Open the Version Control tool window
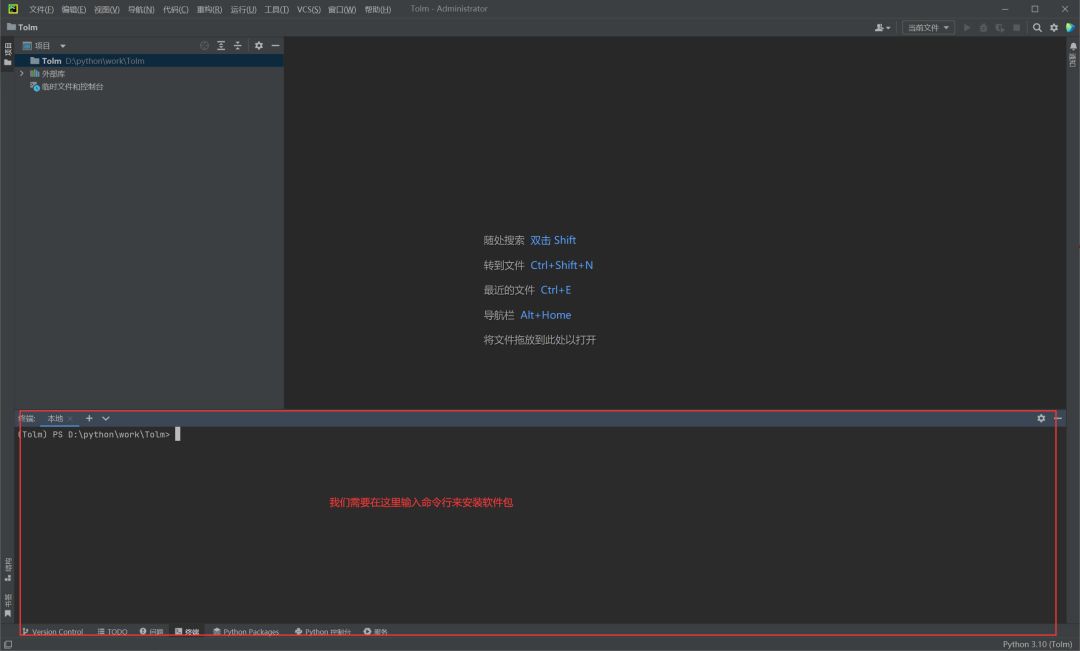 (53, 632)
